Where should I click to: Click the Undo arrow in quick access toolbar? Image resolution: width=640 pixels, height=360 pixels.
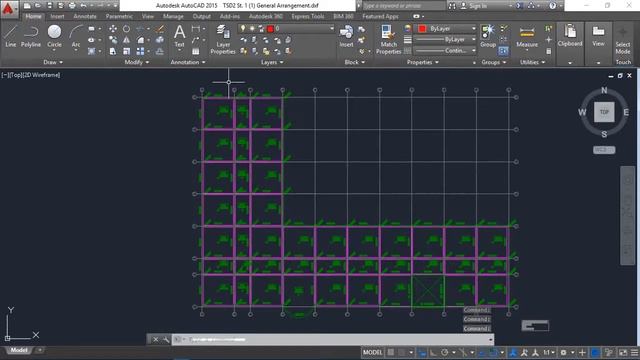(84, 6)
